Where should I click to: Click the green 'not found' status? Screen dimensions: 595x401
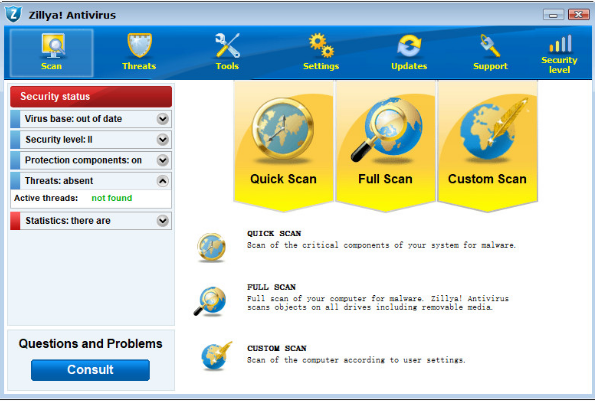[112, 198]
